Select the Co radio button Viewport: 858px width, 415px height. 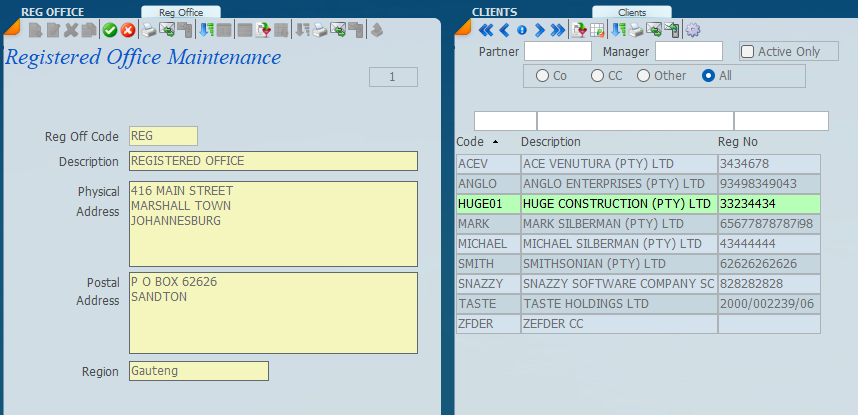pyautogui.click(x=543, y=75)
